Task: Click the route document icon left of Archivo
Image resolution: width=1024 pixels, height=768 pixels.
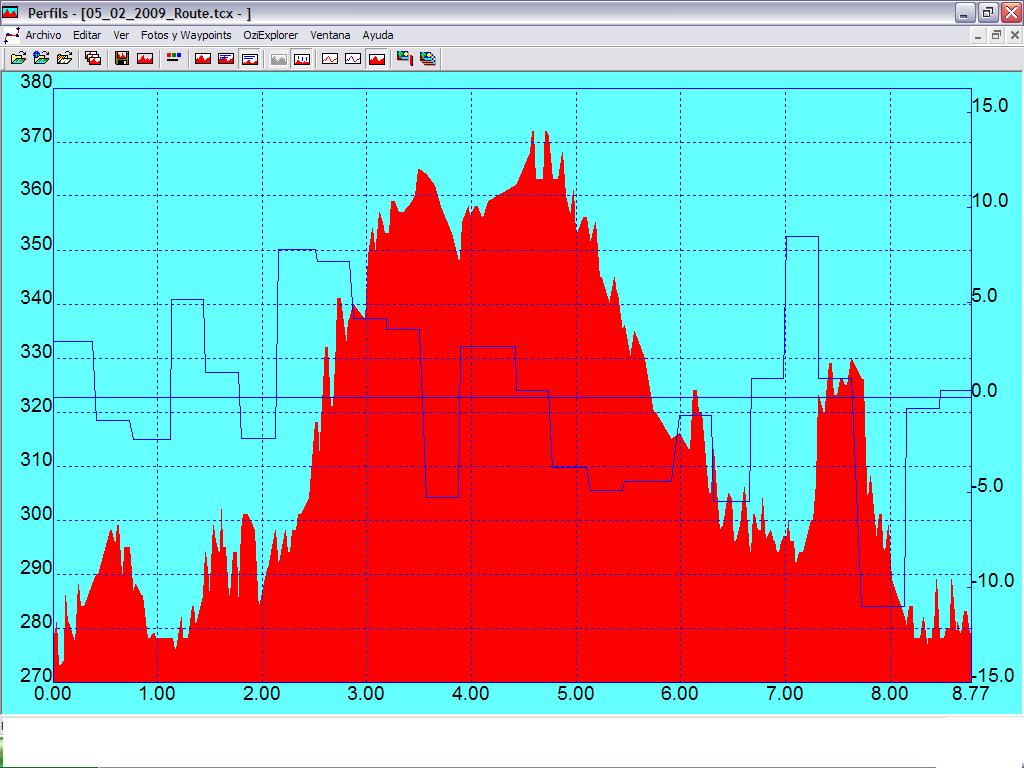Action: pyautogui.click(x=12, y=35)
